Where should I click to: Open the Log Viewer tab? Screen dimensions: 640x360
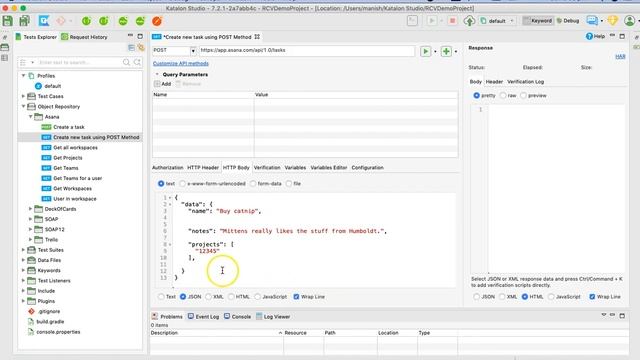pos(273,317)
